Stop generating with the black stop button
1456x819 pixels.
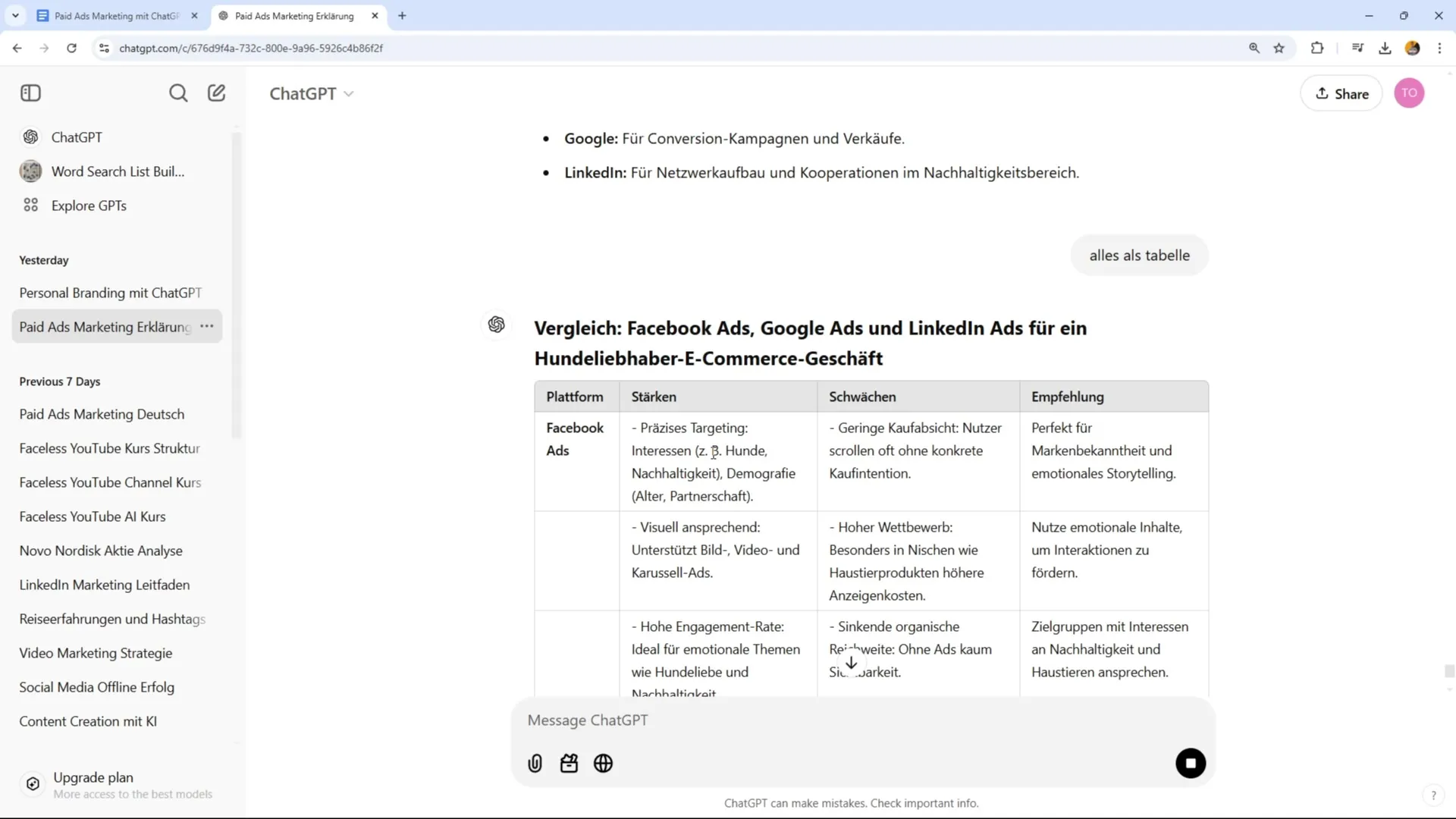pos(1191,764)
